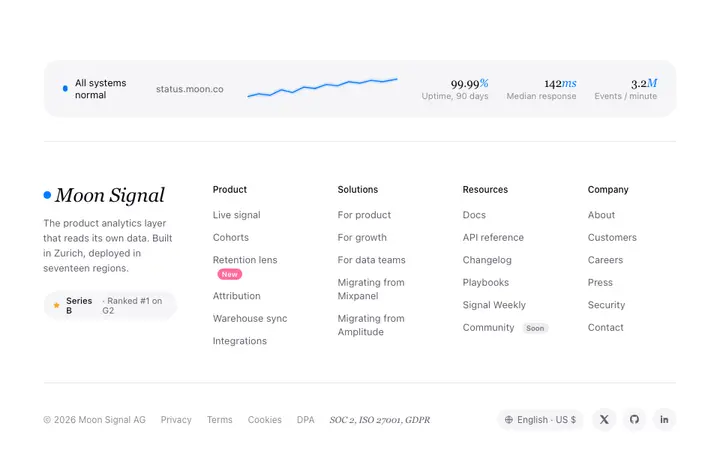This screenshot has width=720, height=450.
Task: Click the star icon beside Series B
Action: tap(56, 305)
